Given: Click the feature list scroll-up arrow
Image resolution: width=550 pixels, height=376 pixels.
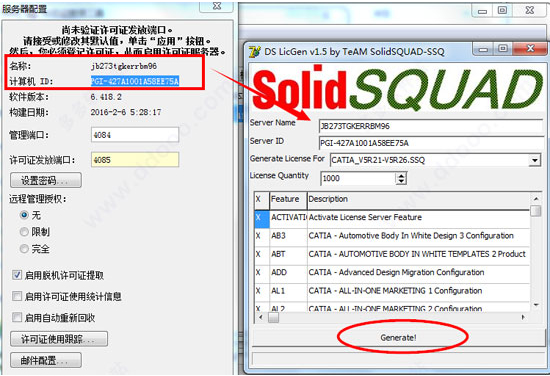Looking at the screenshot, I should 536,199.
